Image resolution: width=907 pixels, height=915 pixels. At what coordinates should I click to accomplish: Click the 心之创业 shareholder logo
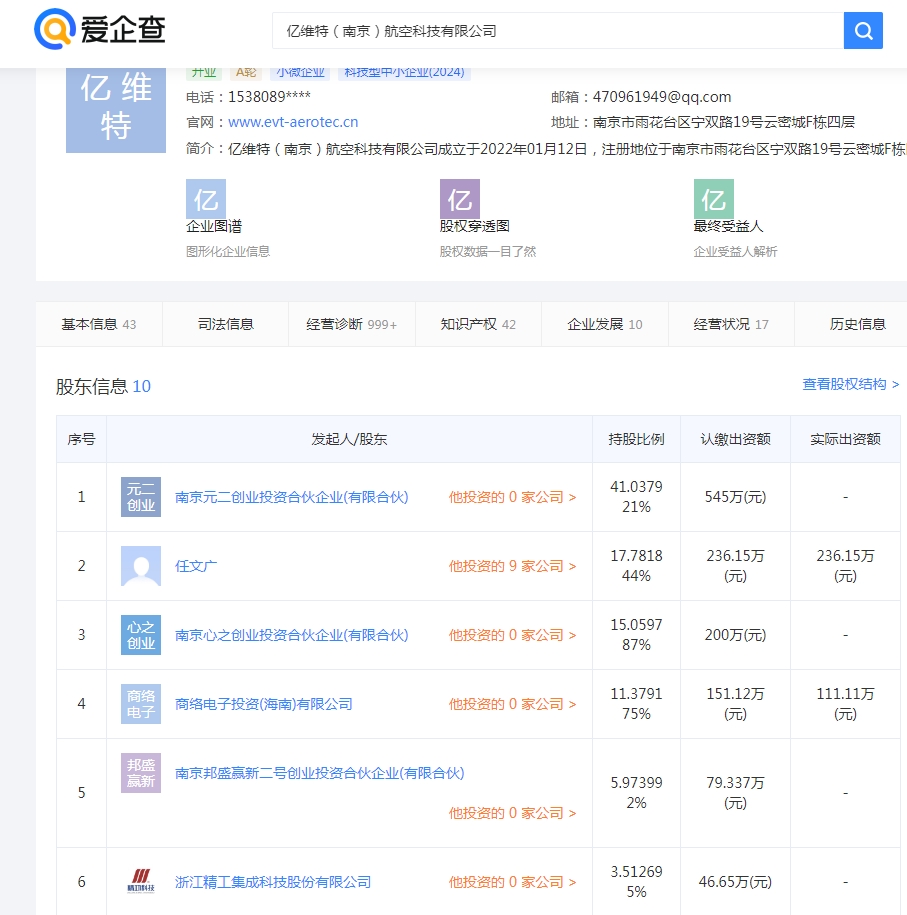[x=141, y=635]
